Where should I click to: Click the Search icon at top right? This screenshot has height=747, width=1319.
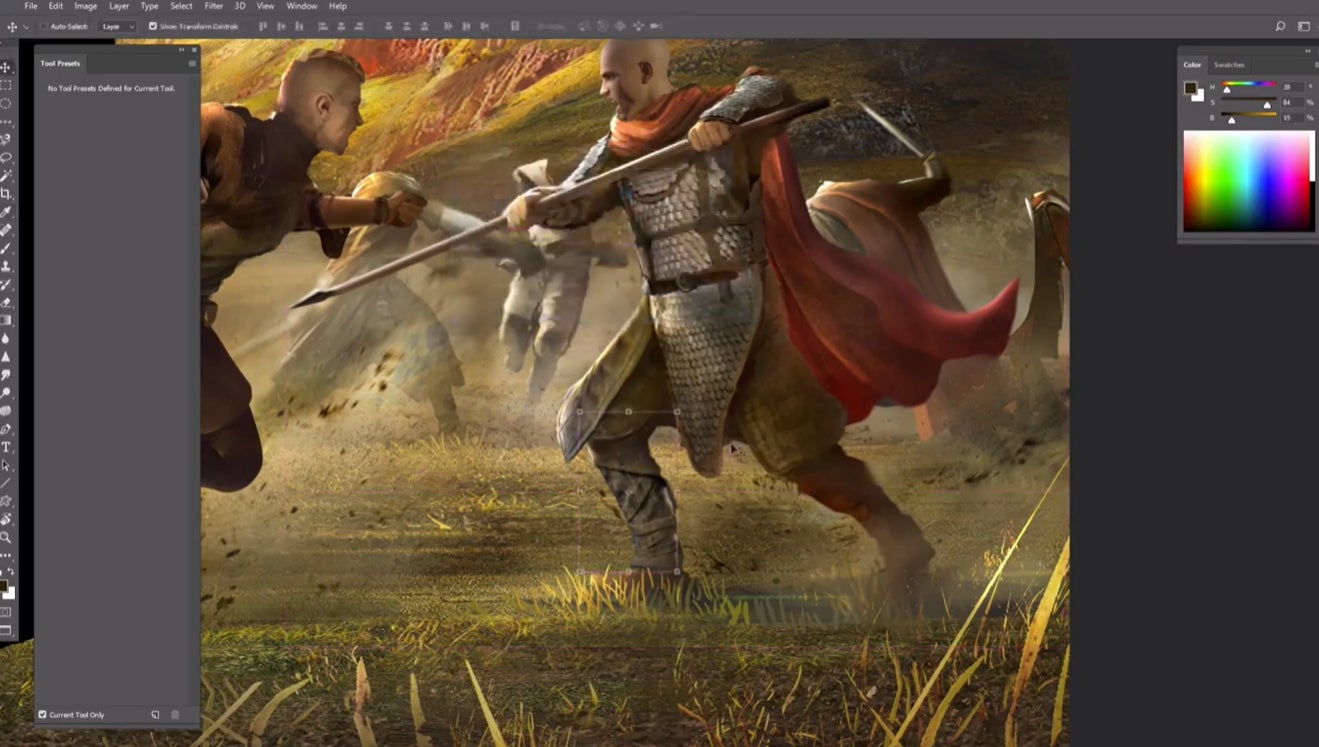(1280, 26)
